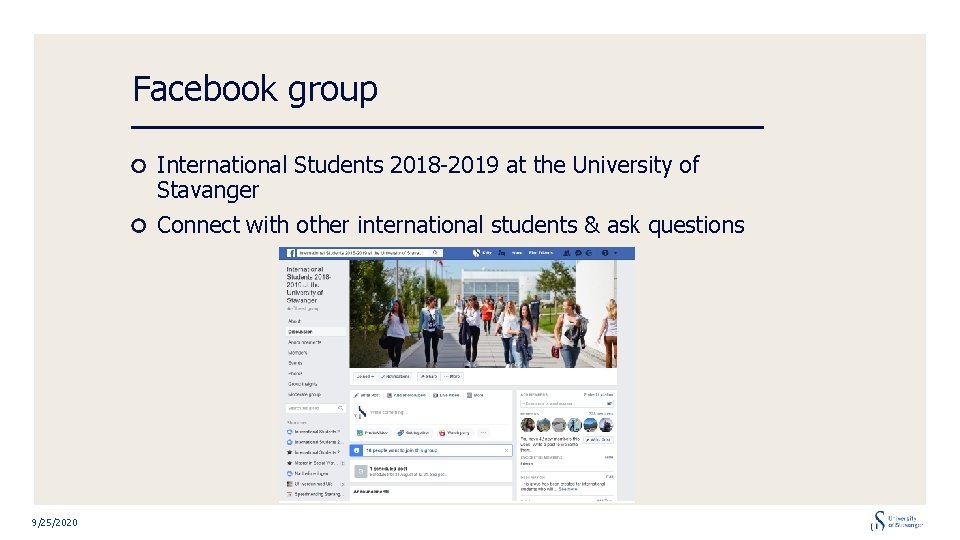
Task: Select the Add Photo/Video tab in the composer
Action: [407, 396]
